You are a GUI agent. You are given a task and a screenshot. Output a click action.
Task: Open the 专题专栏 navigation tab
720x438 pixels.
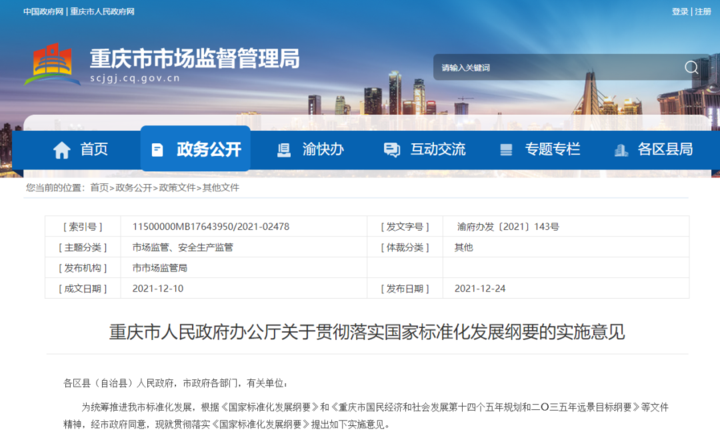point(552,149)
